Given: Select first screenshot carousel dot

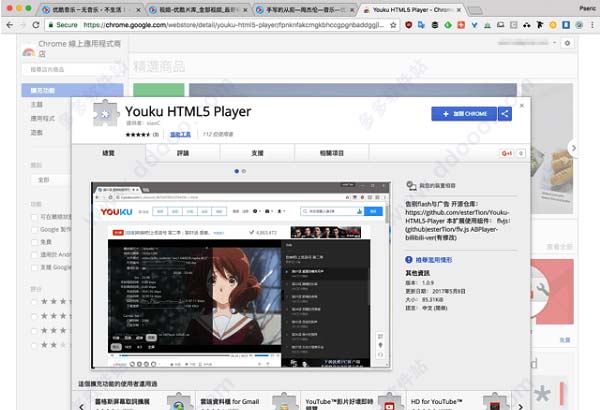Looking at the screenshot, I should [236, 171].
